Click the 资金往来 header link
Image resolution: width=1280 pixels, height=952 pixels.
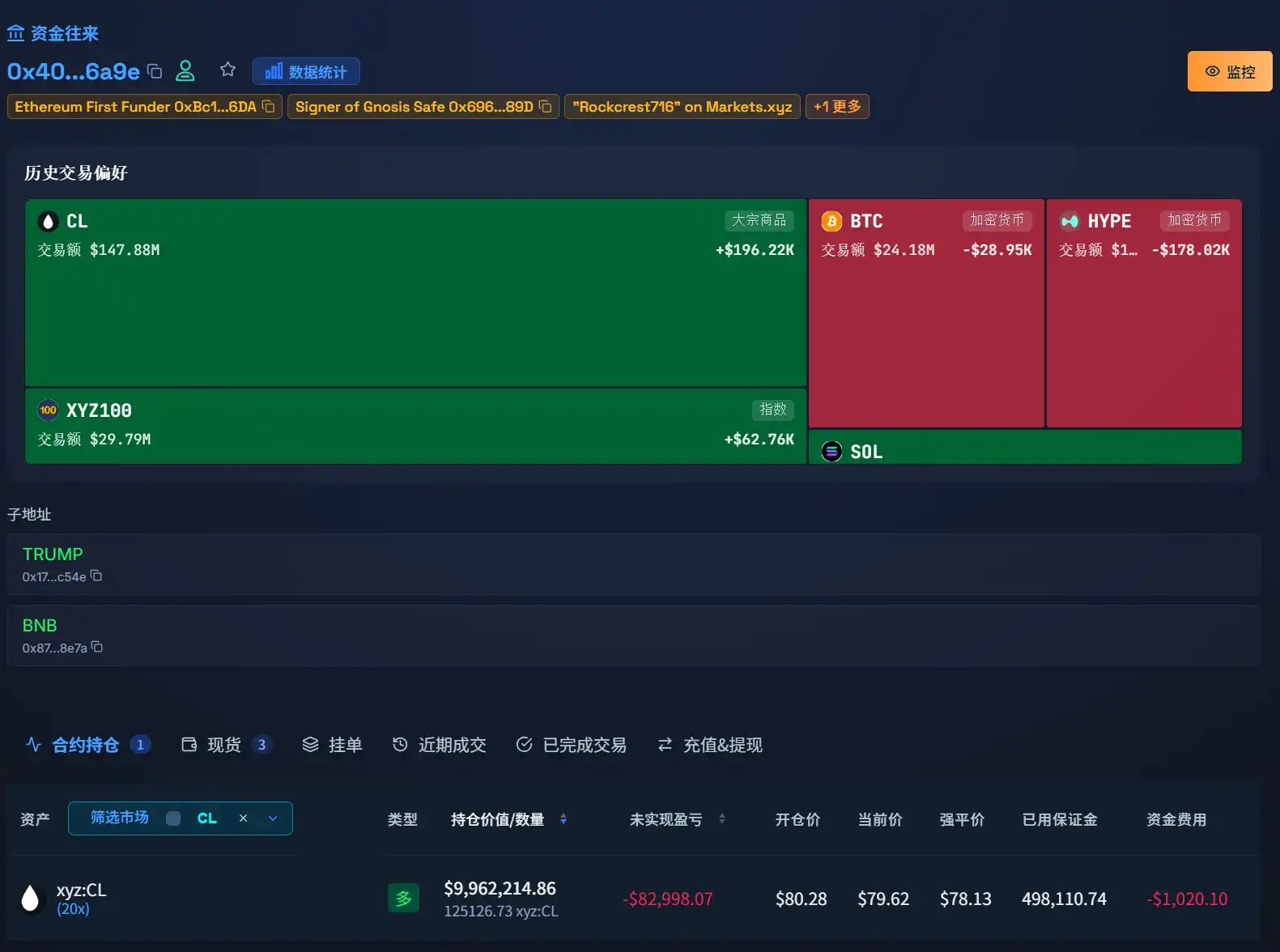[65, 33]
